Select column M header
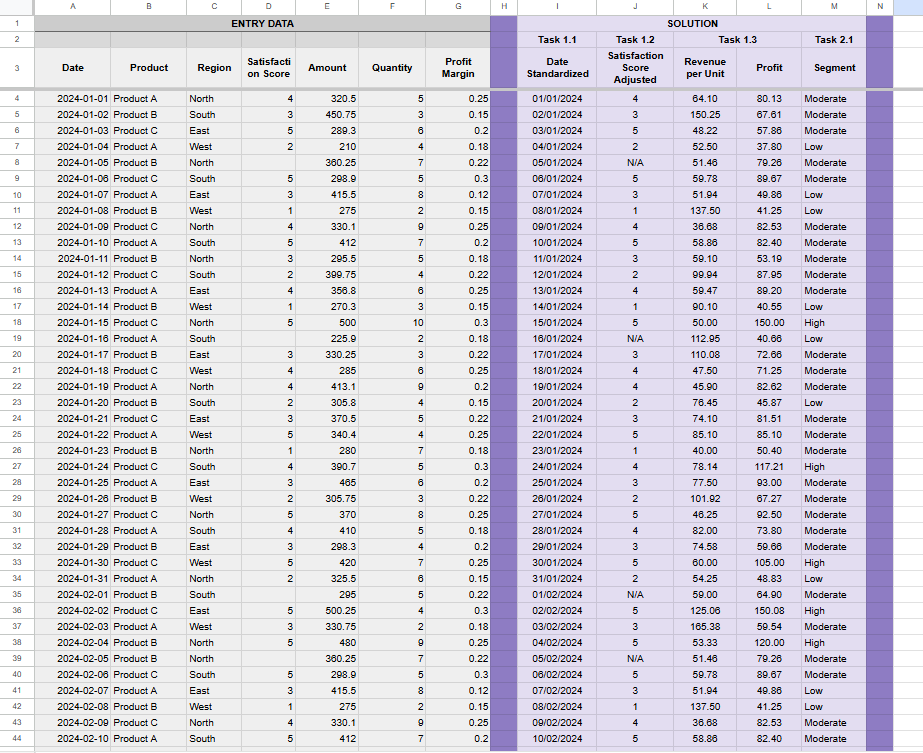923x753 pixels. [x=834, y=6]
